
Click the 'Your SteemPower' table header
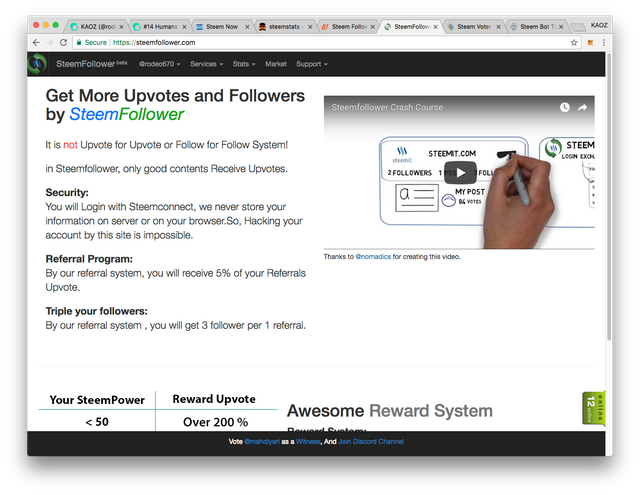tap(97, 400)
